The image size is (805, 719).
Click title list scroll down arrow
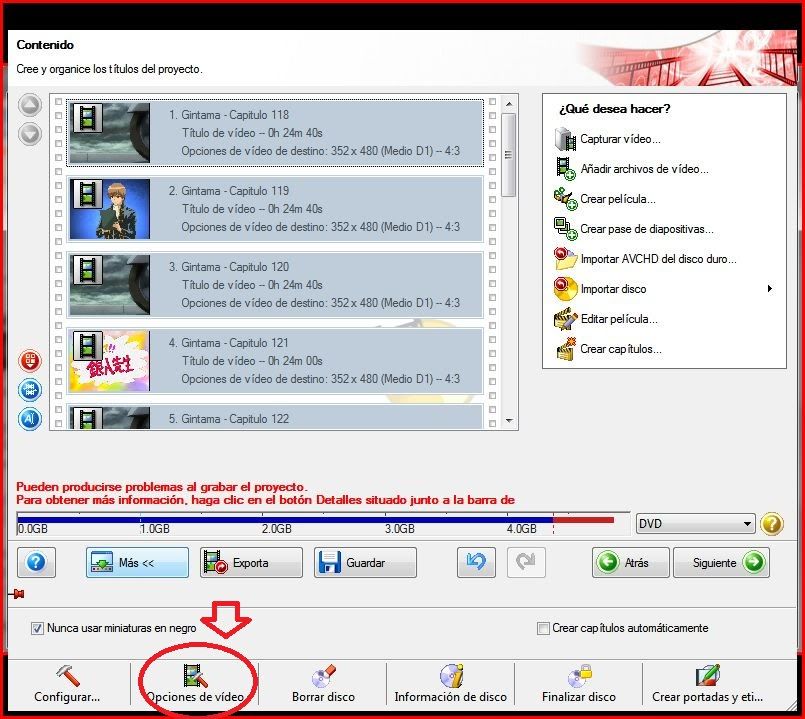pyautogui.click(x=509, y=421)
